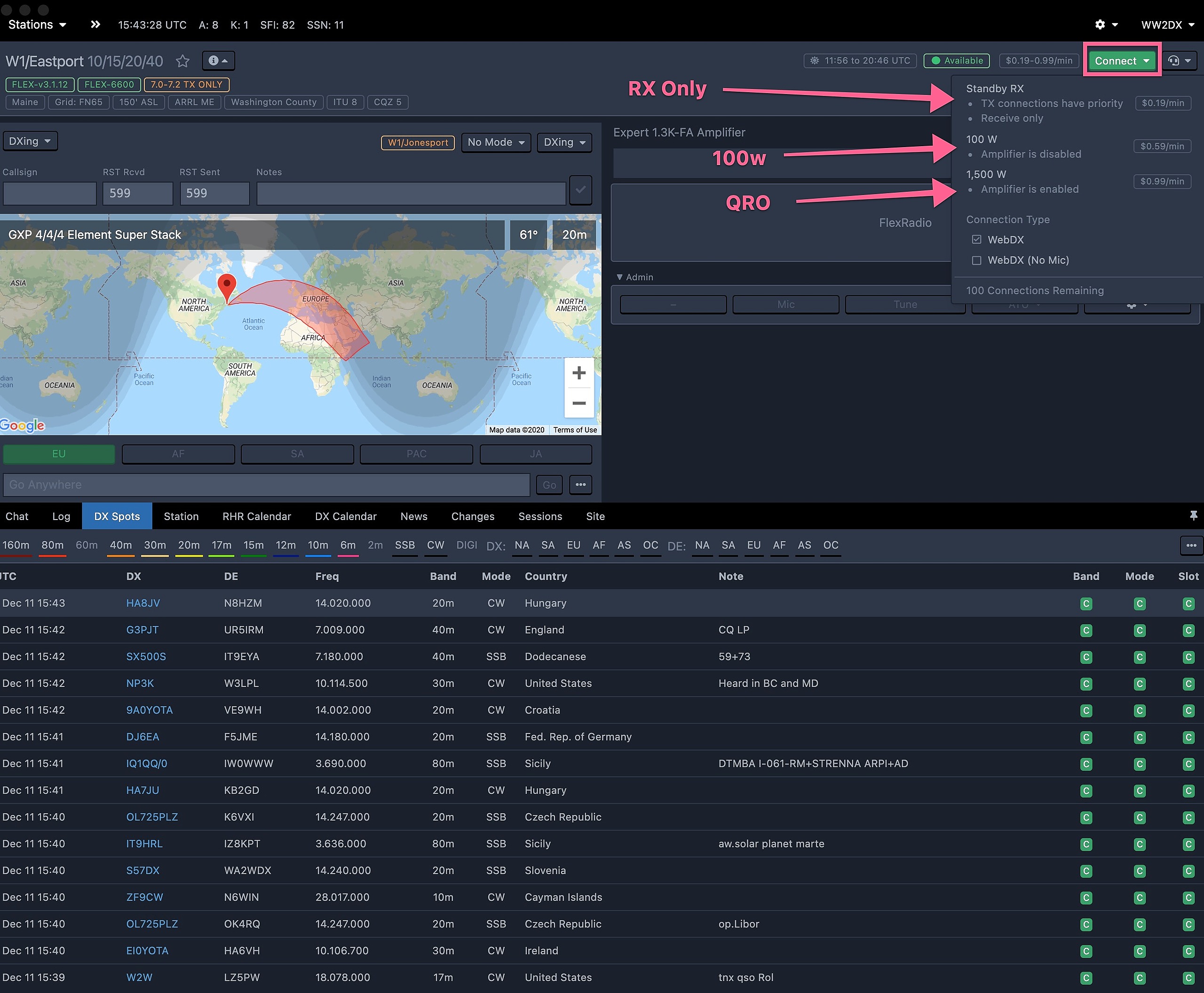Click the HA8JV callsign link
The image size is (1204, 993).
[x=143, y=603]
